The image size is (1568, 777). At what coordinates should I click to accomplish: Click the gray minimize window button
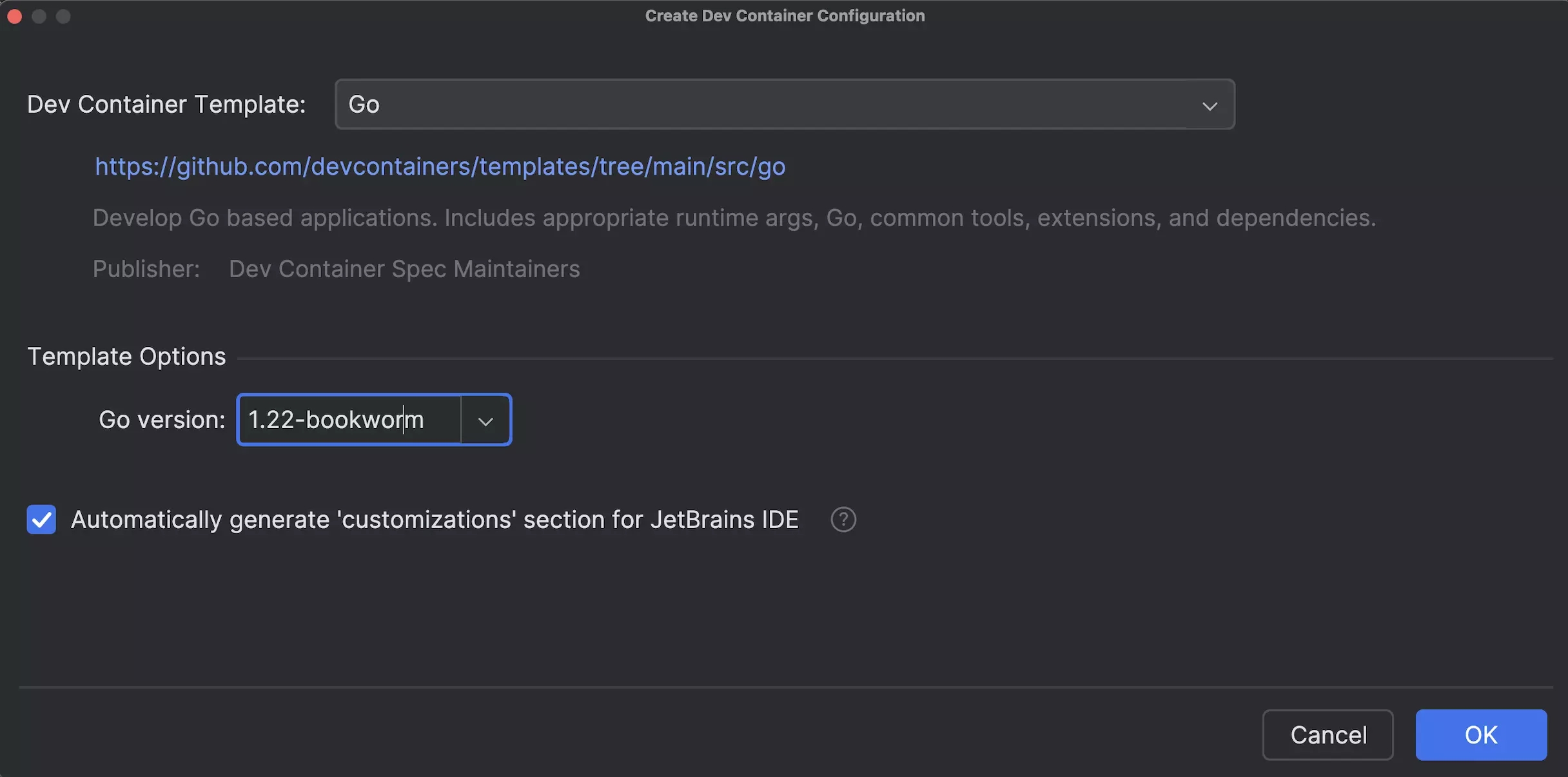(39, 16)
